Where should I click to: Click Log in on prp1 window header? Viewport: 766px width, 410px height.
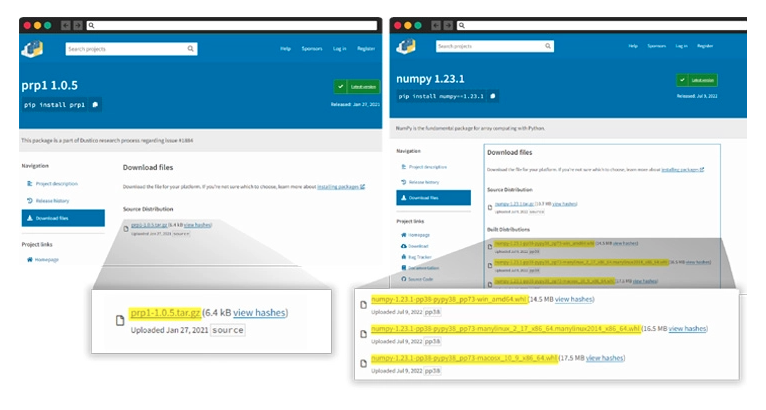pyautogui.click(x=340, y=48)
